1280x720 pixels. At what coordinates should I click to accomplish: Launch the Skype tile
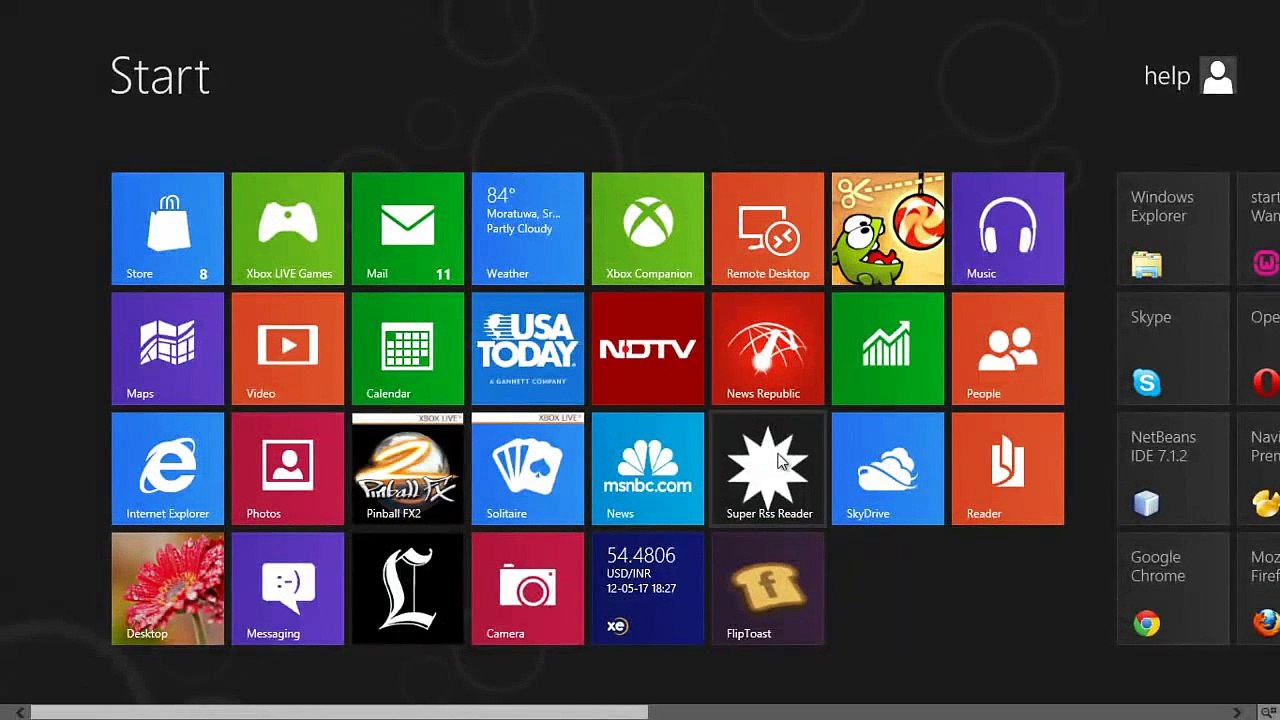[x=1173, y=349]
